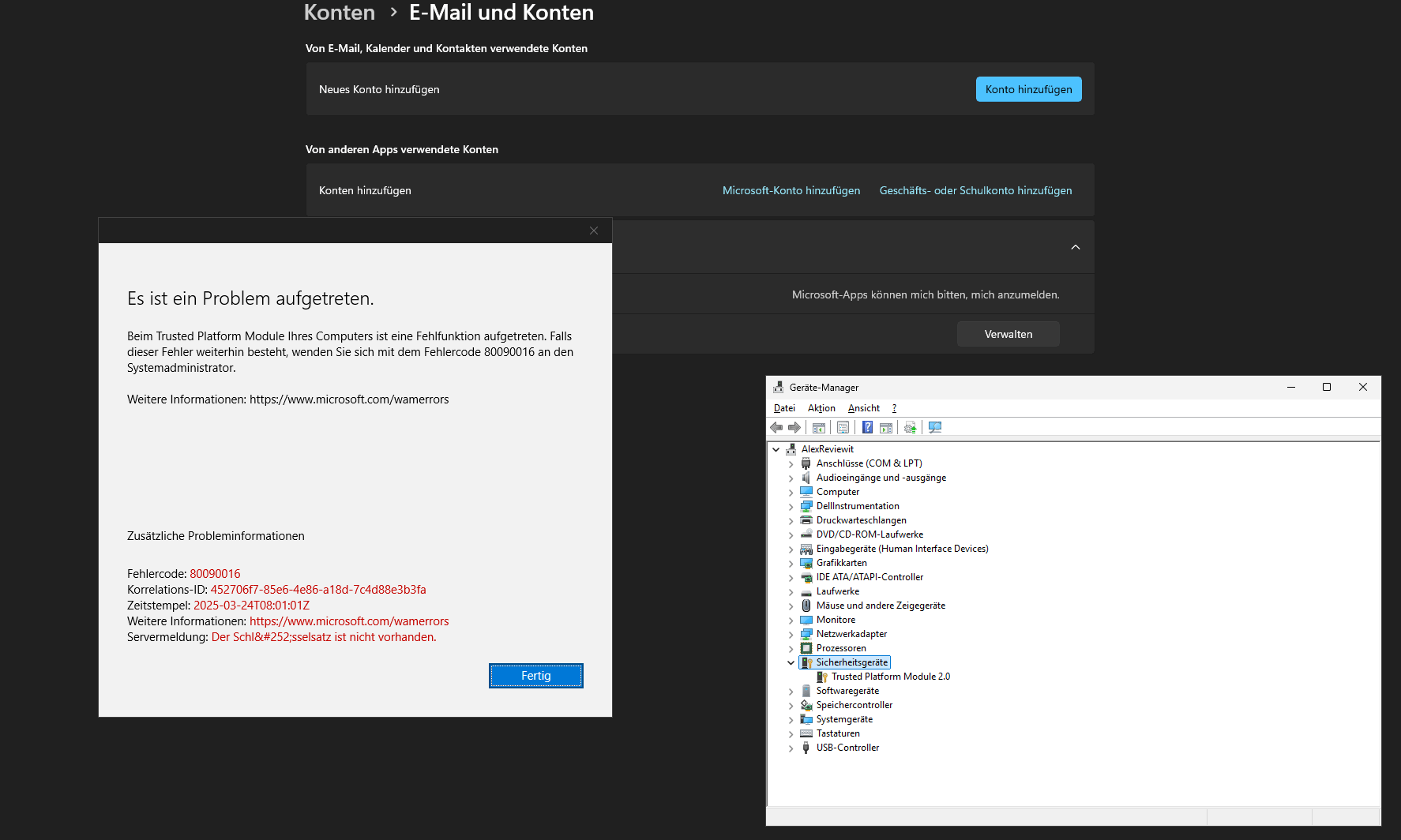Click the Netzwerkadapter network icon

[806, 634]
